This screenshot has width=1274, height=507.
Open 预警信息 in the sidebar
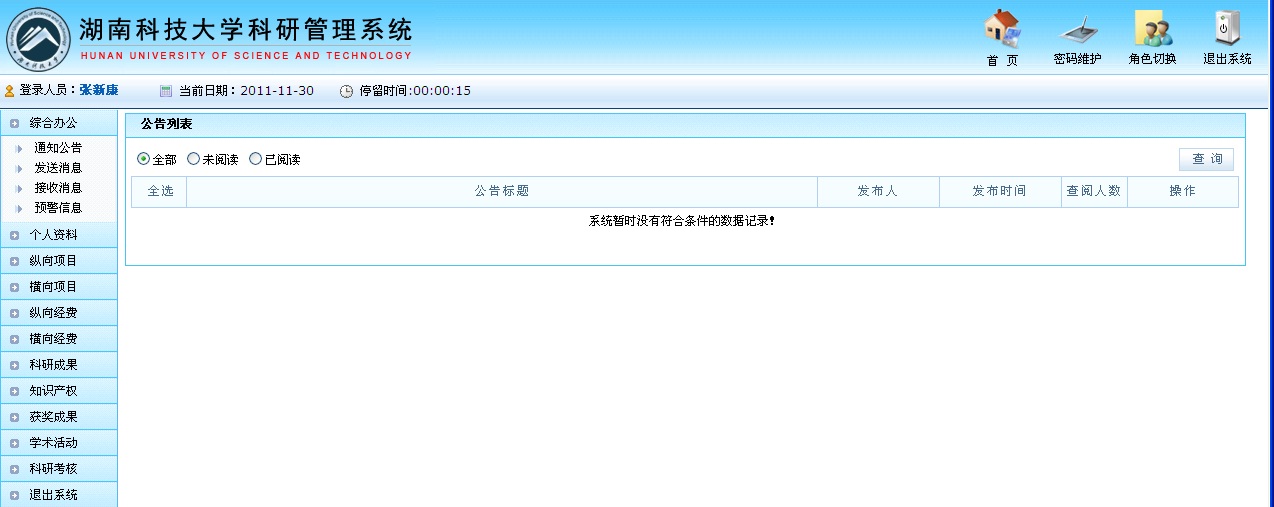(58, 208)
